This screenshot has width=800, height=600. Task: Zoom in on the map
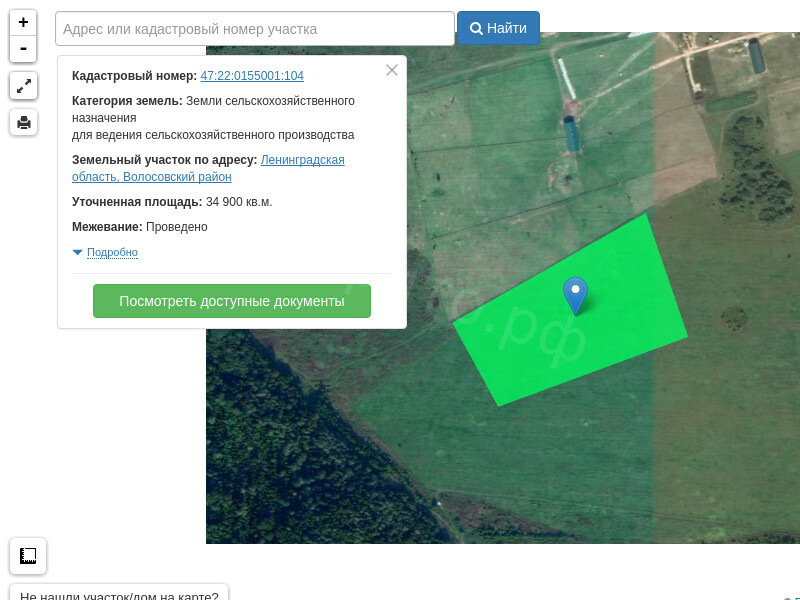(x=23, y=22)
